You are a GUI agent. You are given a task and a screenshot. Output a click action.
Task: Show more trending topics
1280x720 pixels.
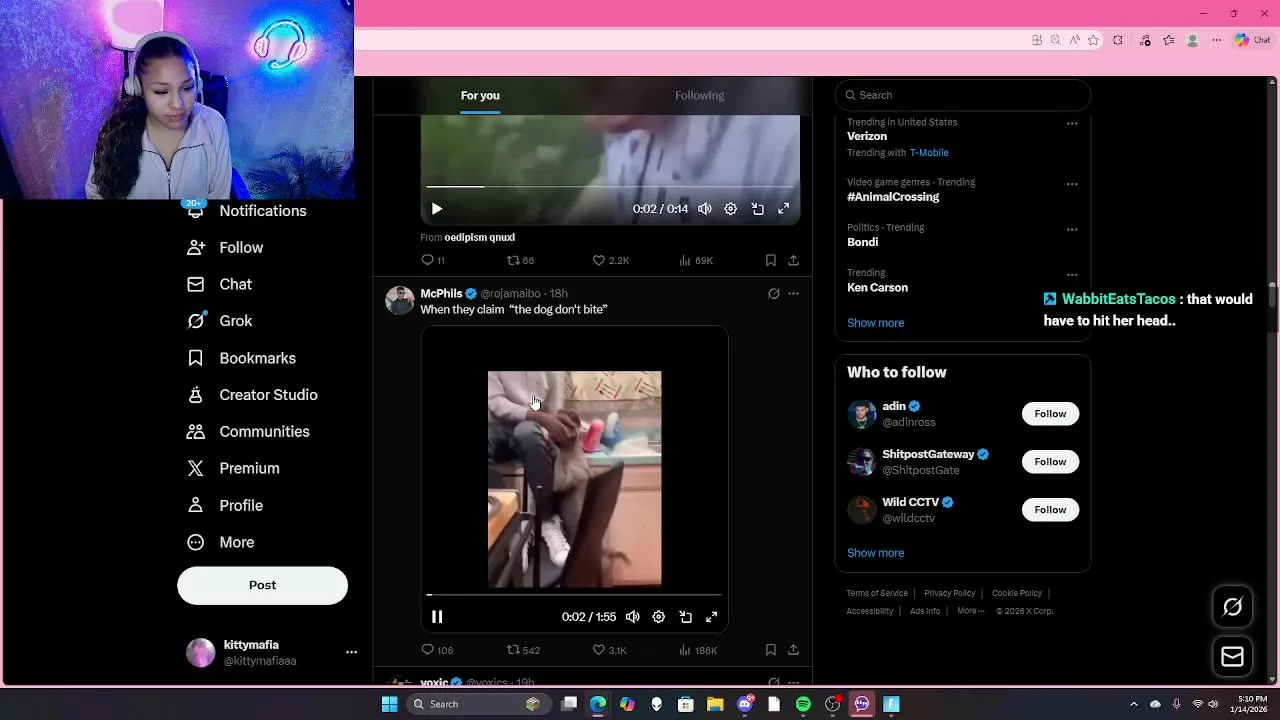click(x=876, y=323)
